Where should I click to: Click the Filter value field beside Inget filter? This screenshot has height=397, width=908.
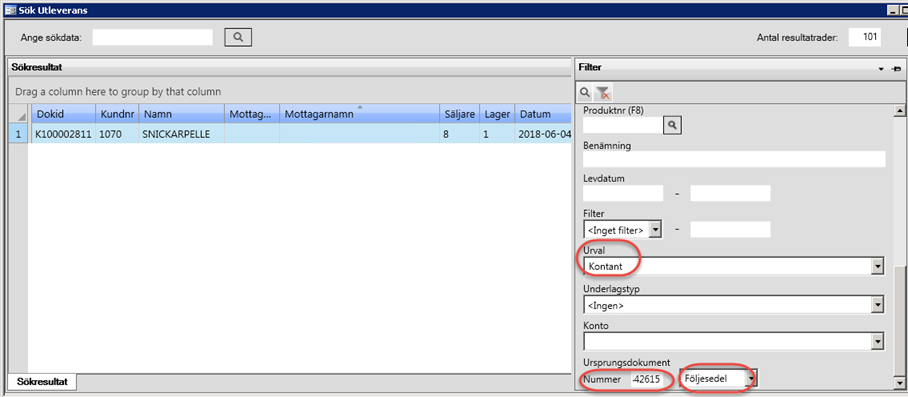pos(730,230)
